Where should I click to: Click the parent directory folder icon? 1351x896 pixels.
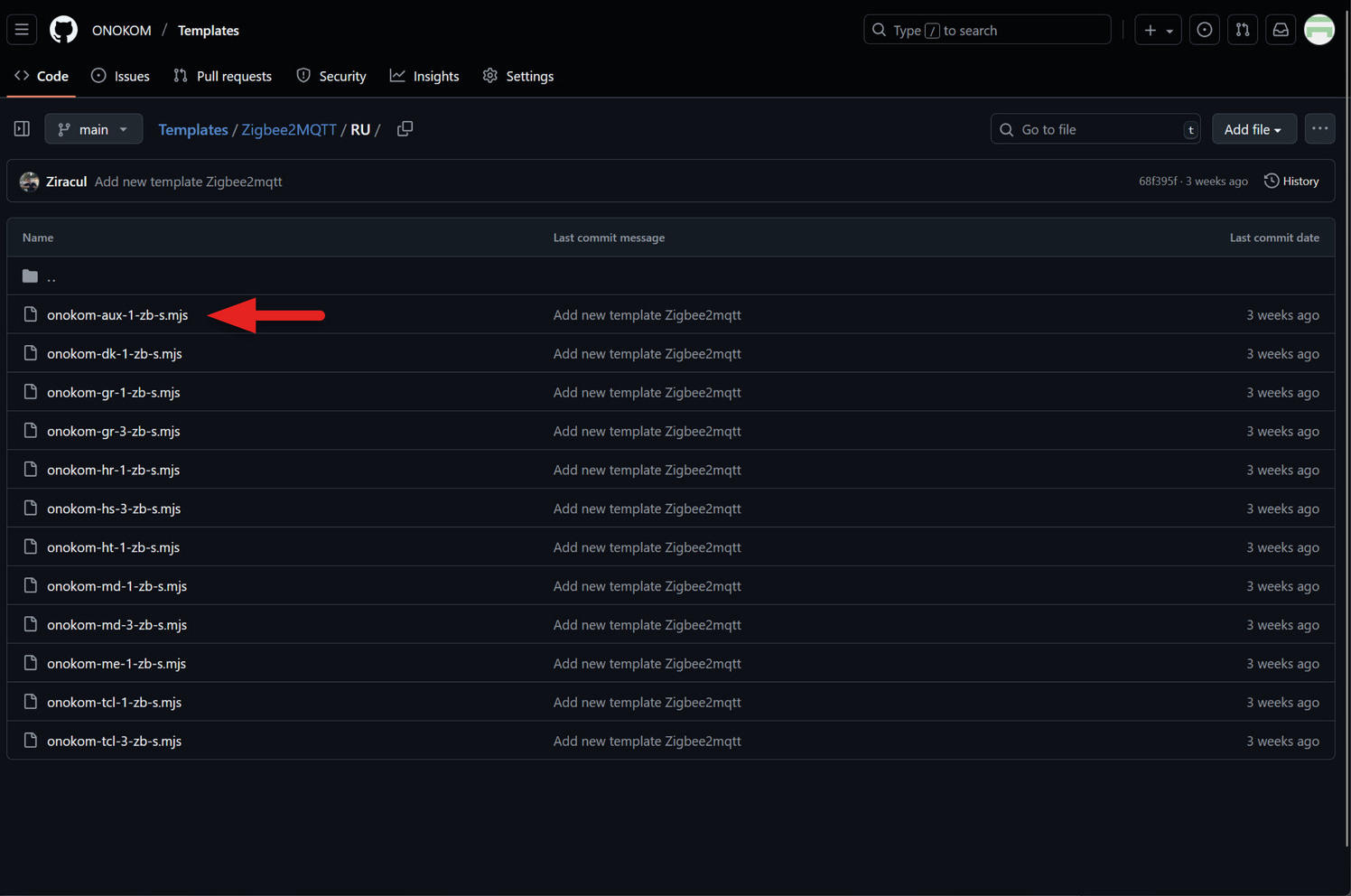[31, 276]
